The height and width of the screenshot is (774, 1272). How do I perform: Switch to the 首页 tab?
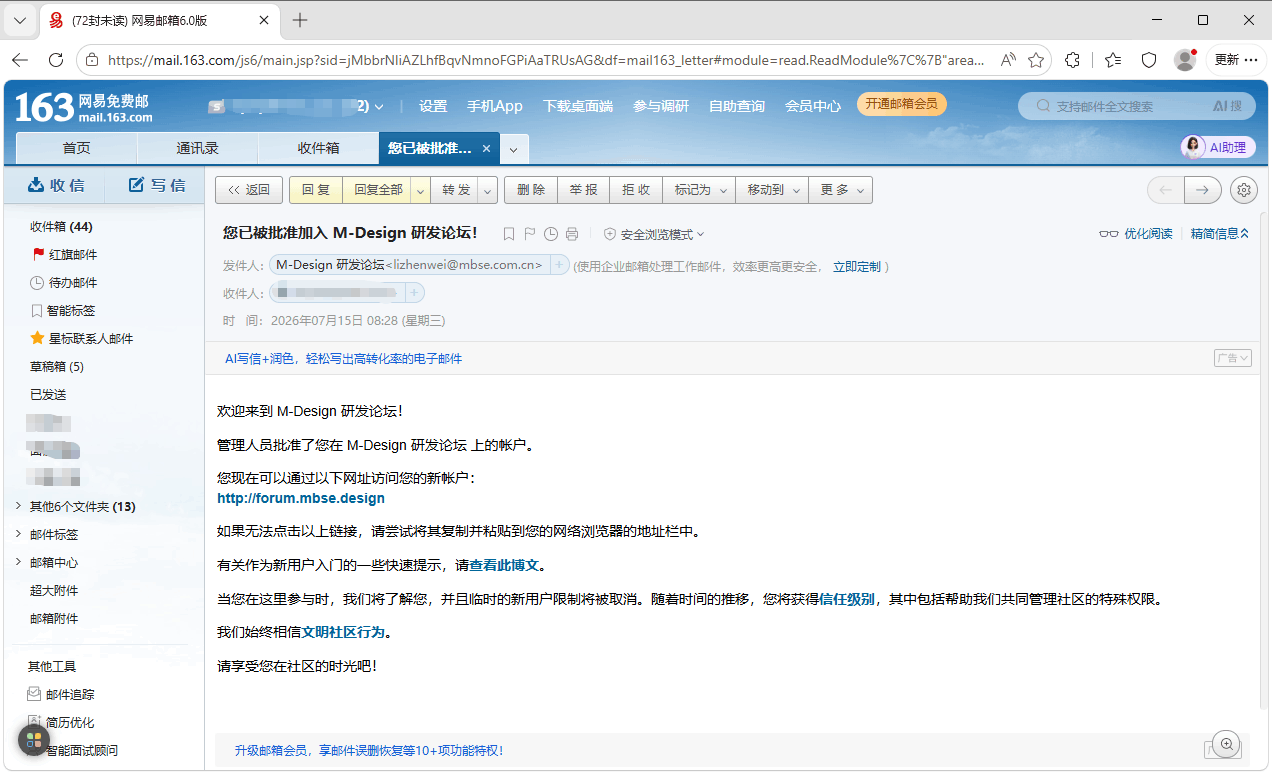tap(77, 148)
